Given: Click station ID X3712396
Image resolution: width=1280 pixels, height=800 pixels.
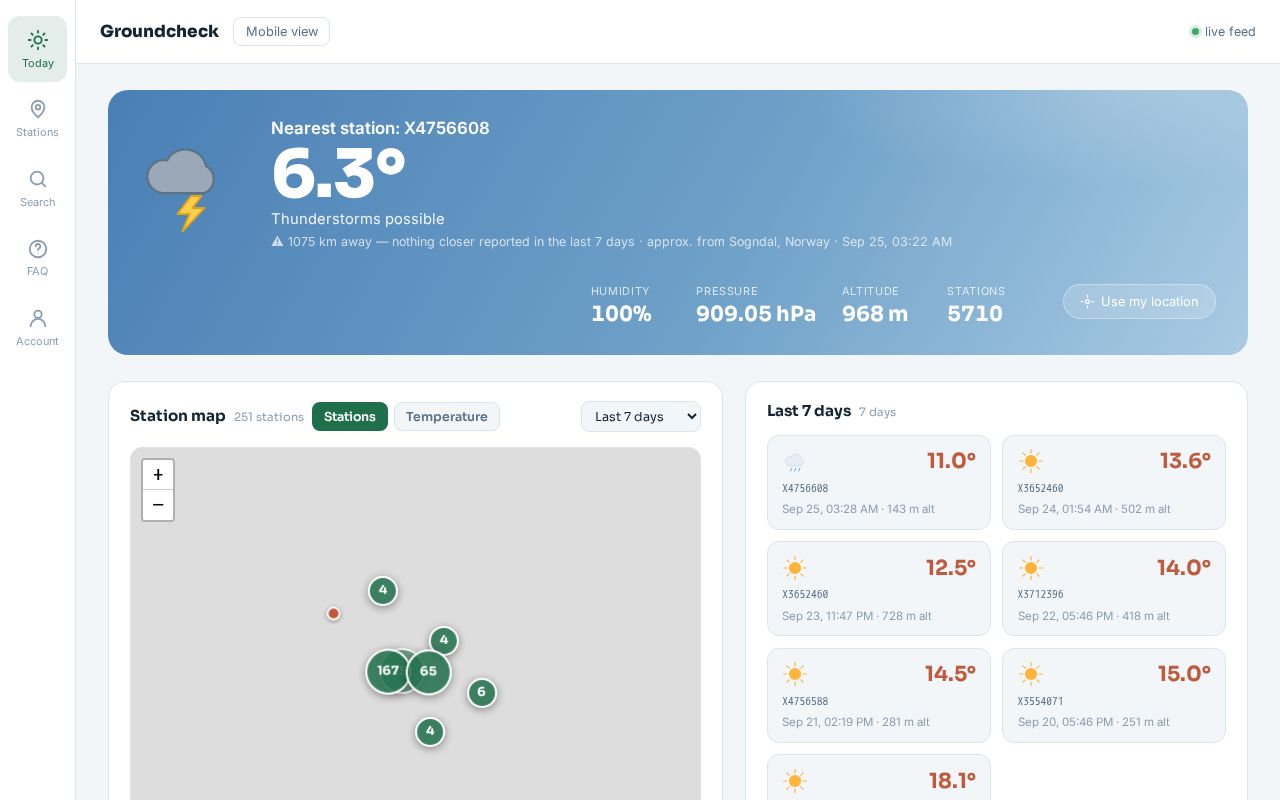Looking at the screenshot, I should point(1041,595).
